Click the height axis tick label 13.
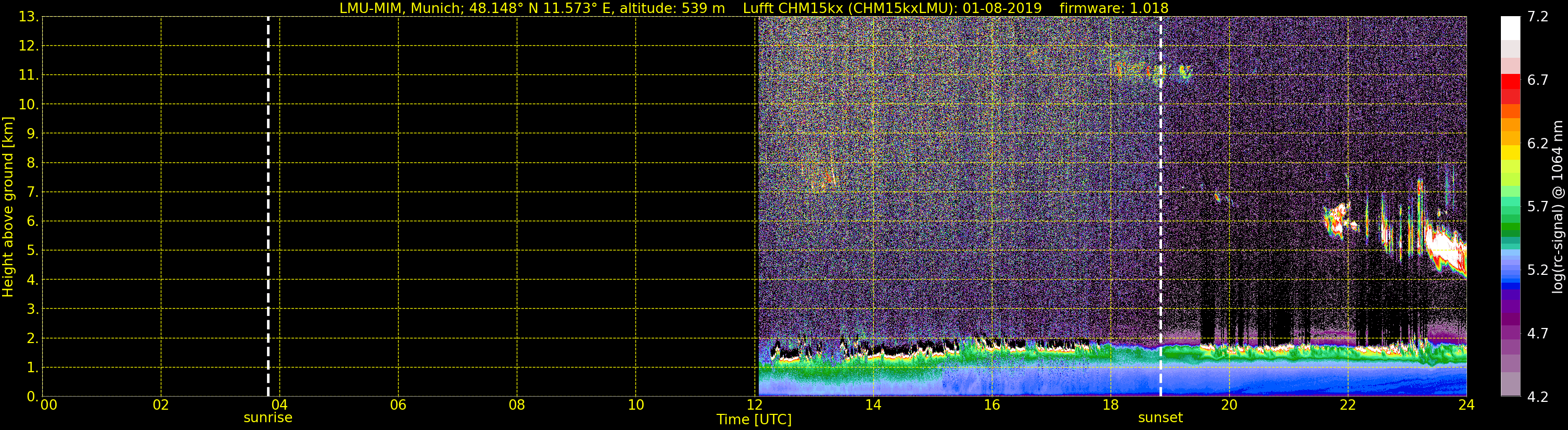1568x430 pixels. pos(28,17)
